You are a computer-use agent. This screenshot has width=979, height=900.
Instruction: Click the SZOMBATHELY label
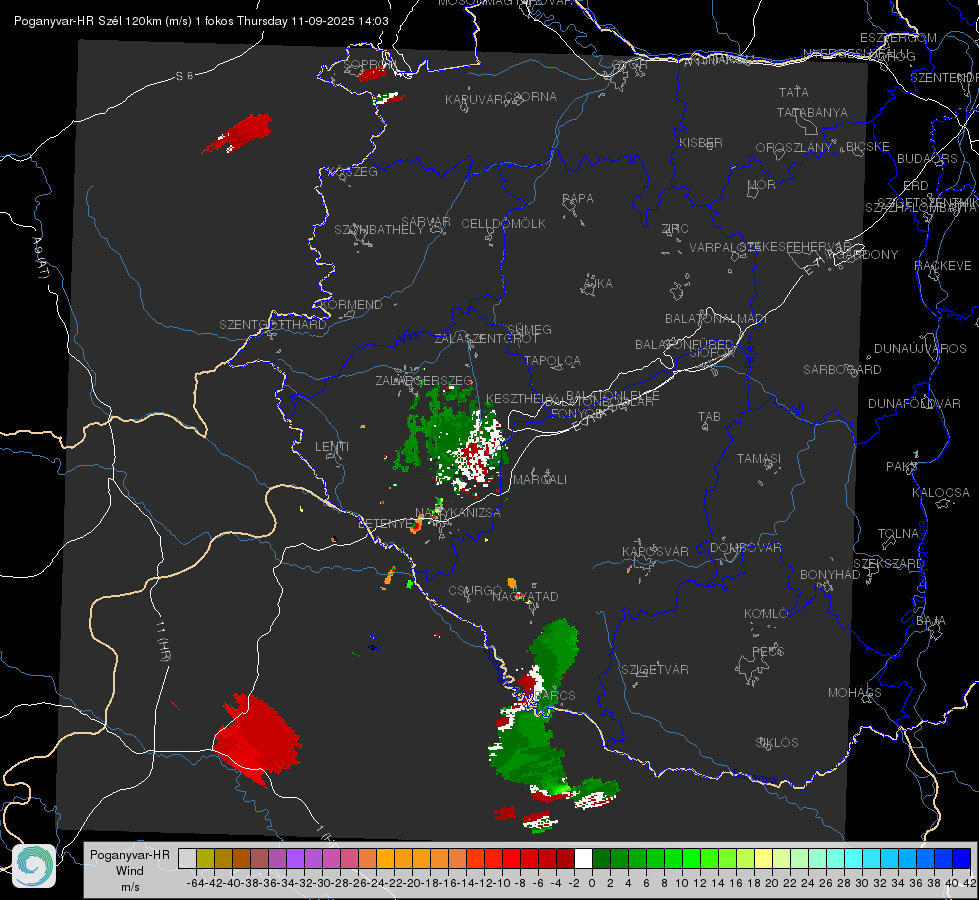[x=378, y=230]
